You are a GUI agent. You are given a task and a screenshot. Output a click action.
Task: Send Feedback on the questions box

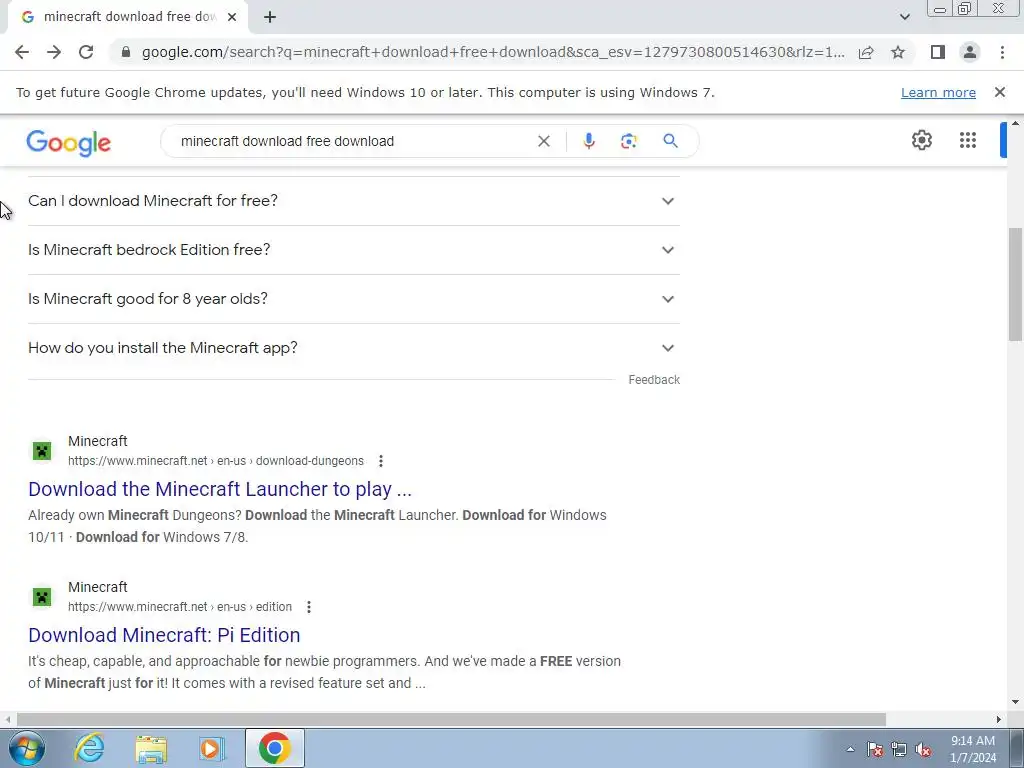654,380
